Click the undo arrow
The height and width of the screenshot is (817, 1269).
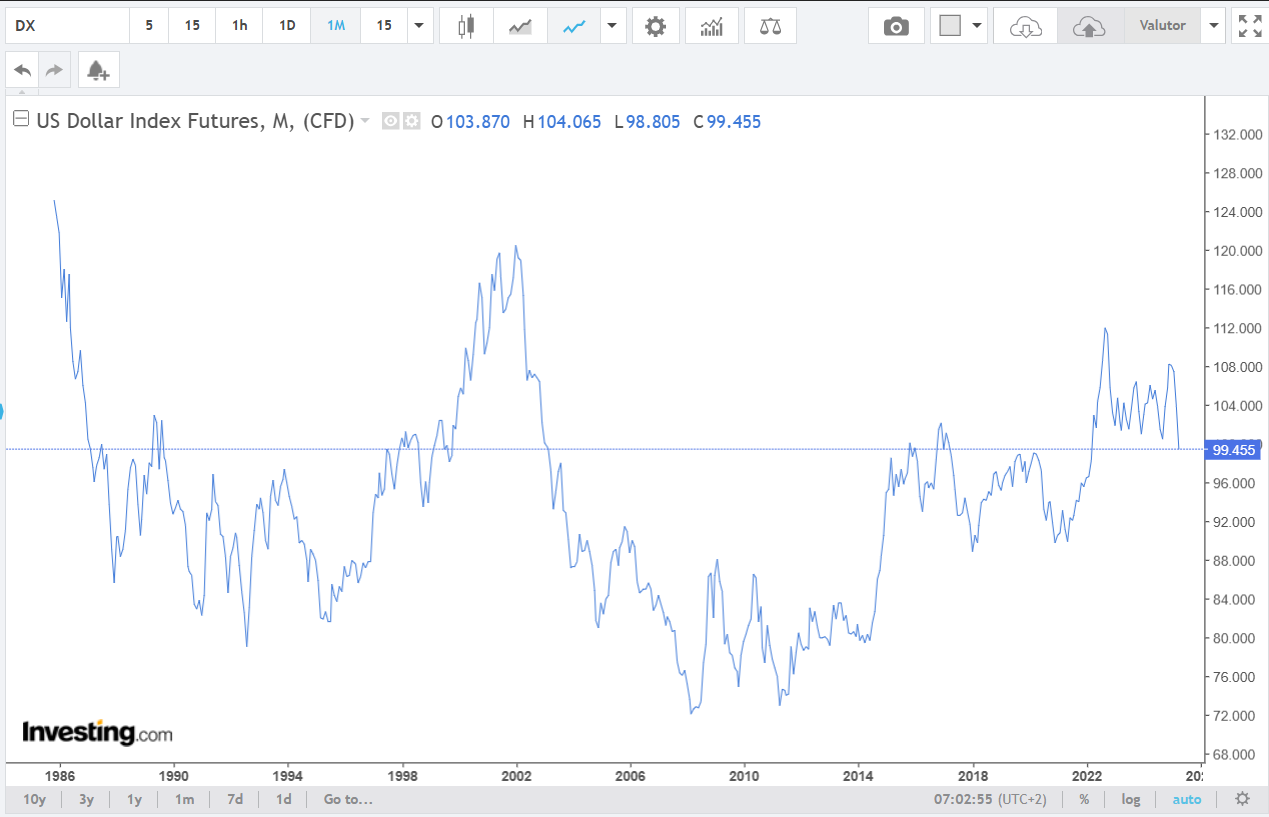tap(23, 70)
